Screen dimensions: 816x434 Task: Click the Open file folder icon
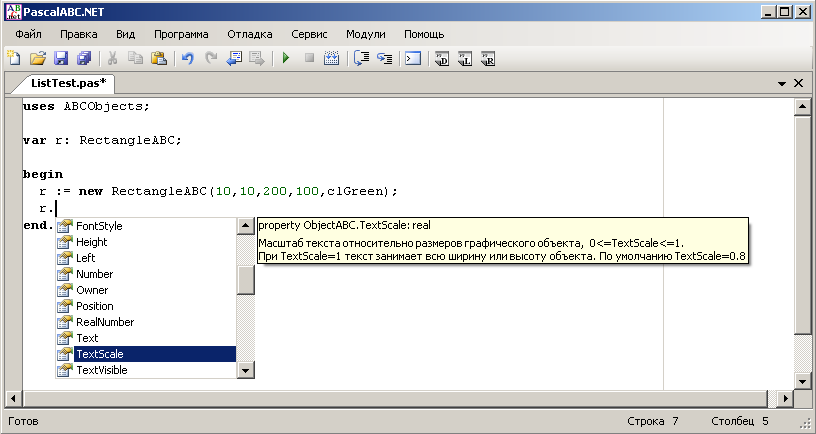[37, 58]
